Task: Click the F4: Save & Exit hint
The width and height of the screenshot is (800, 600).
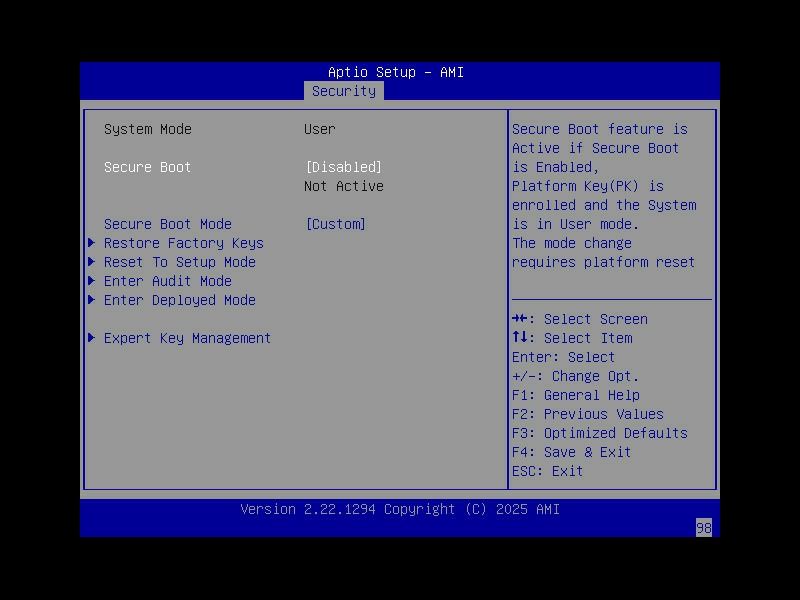Action: click(571, 452)
